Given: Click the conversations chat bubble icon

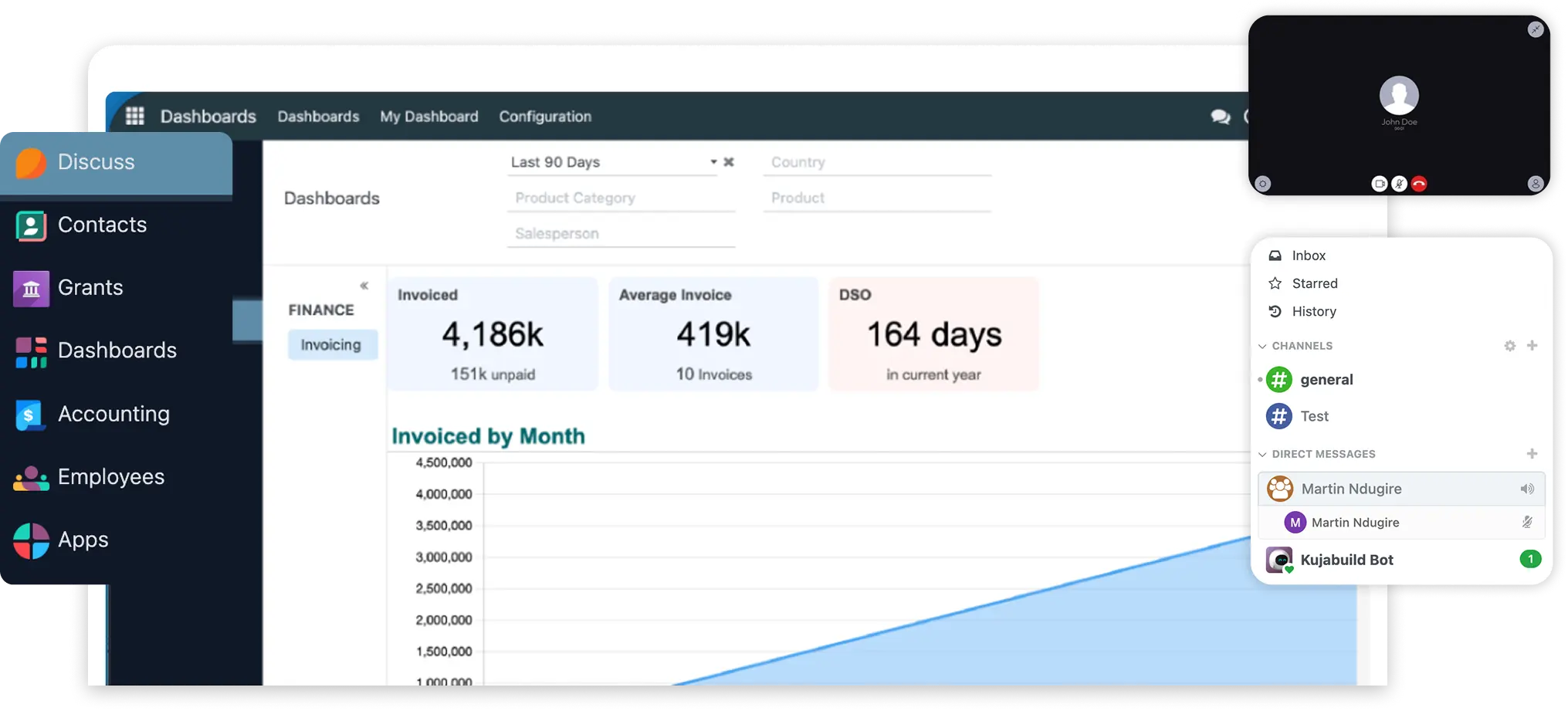Looking at the screenshot, I should [x=1220, y=117].
